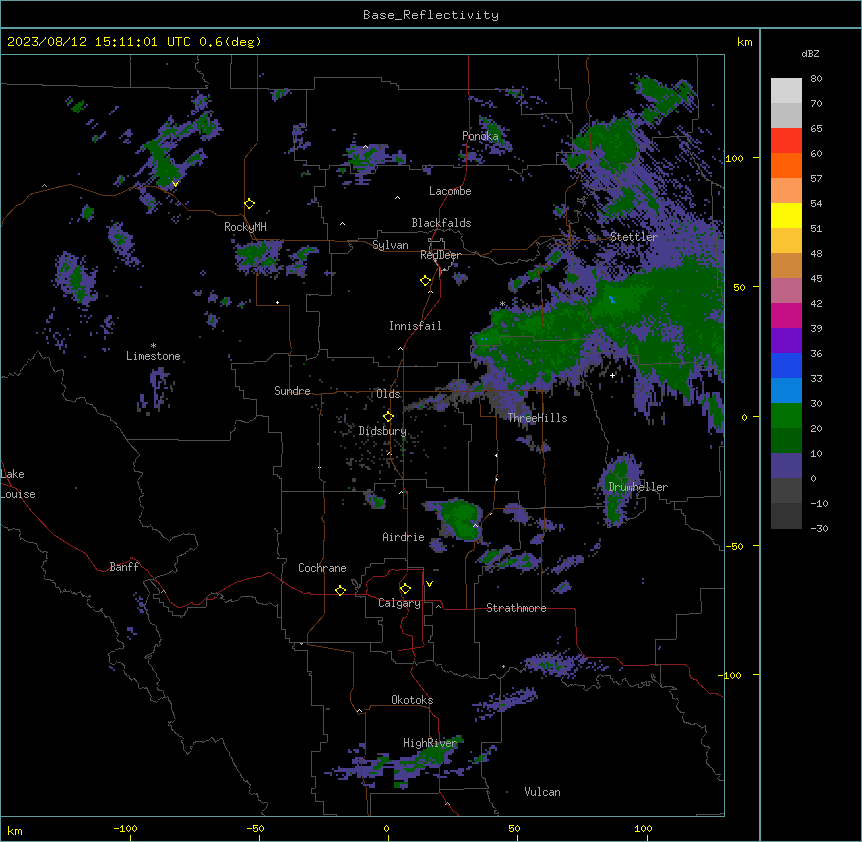Click the Banff label
The image size is (862, 842).
point(124,567)
